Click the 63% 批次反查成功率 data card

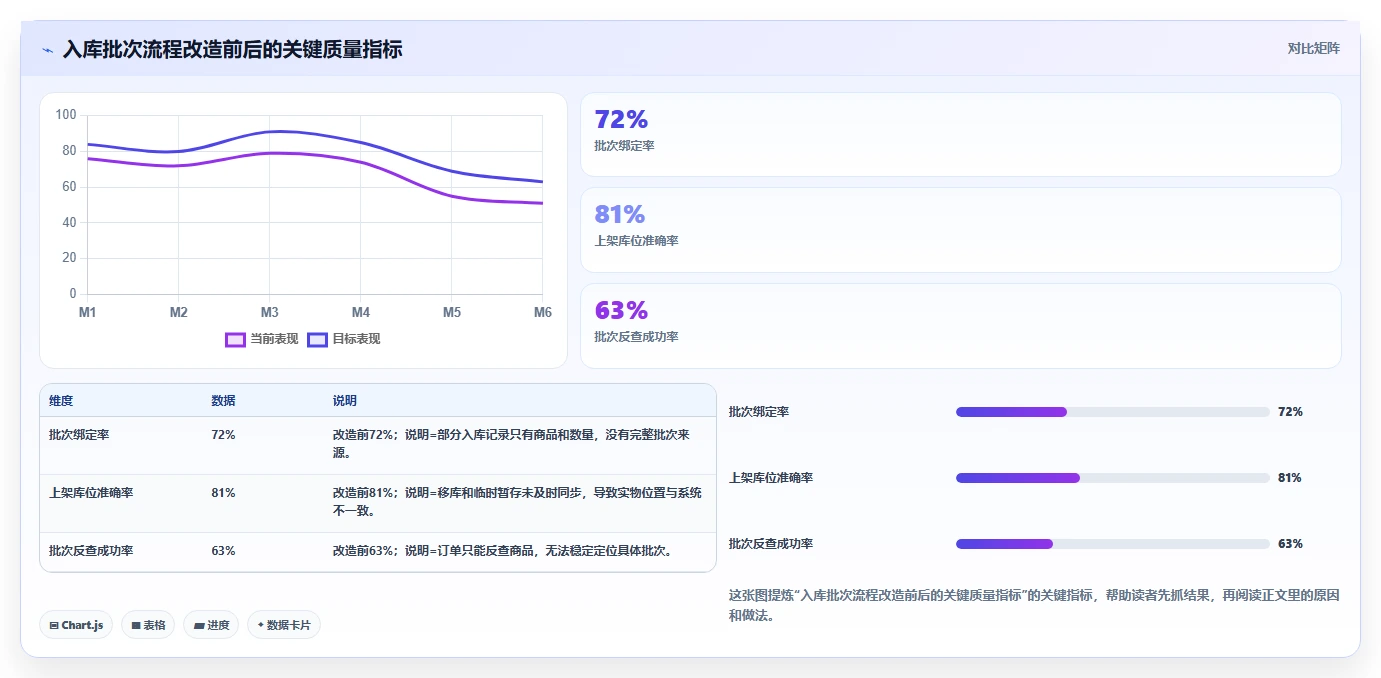[960, 326]
